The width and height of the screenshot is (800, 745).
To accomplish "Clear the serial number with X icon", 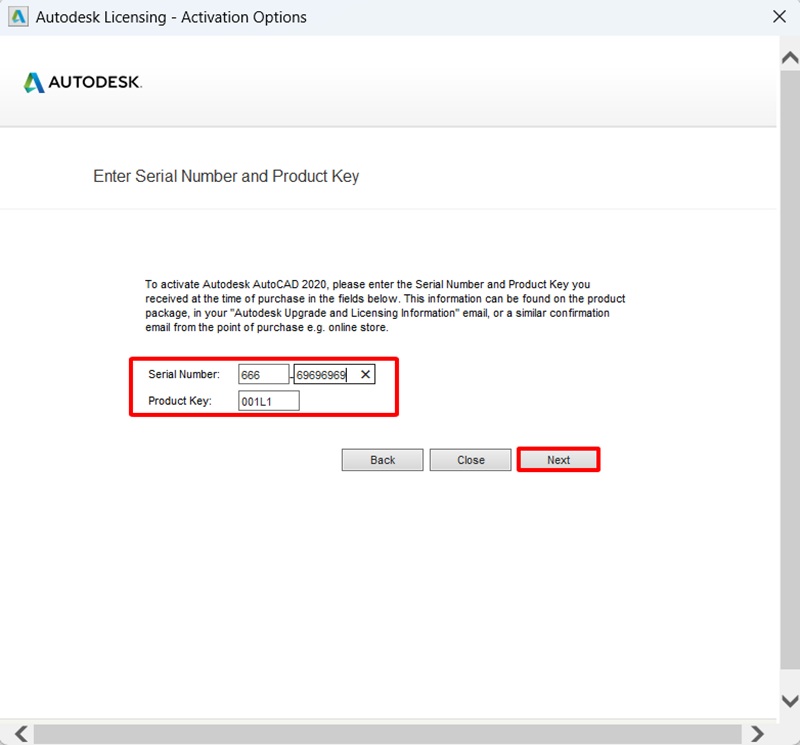I will click(365, 375).
